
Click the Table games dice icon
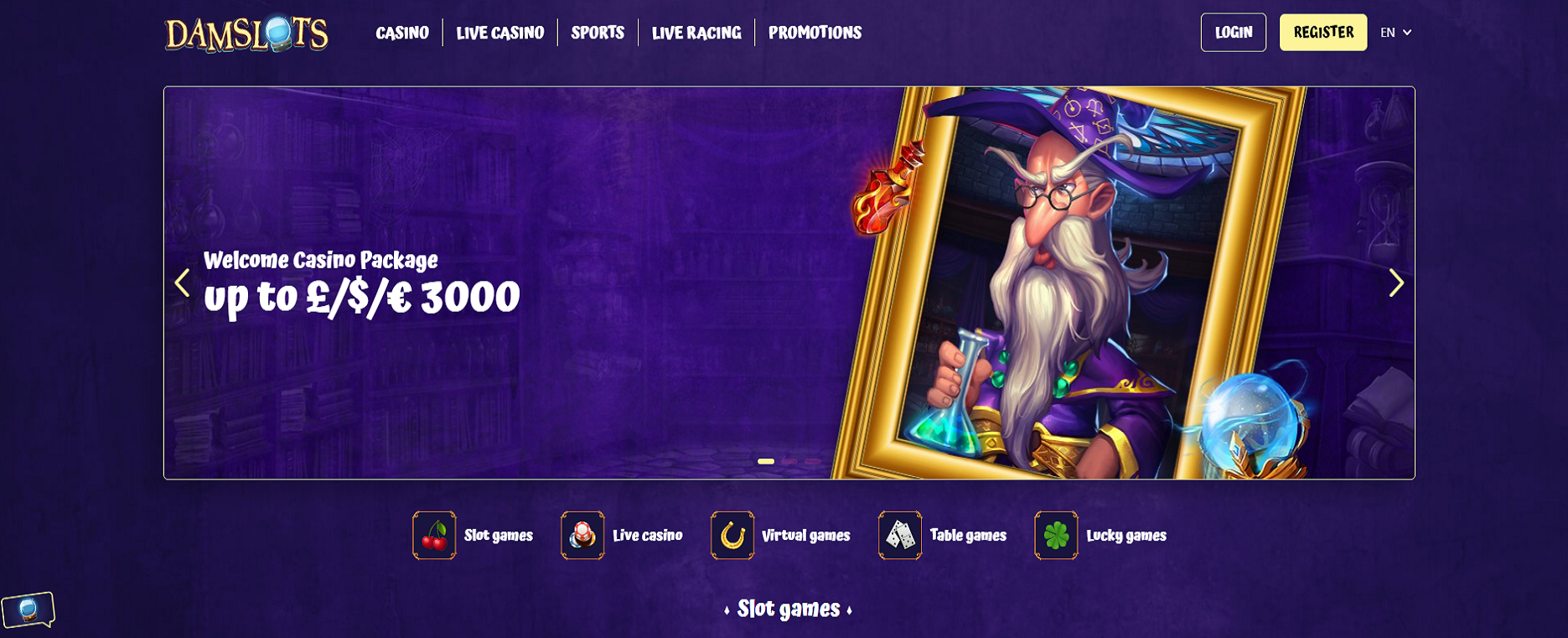(900, 535)
